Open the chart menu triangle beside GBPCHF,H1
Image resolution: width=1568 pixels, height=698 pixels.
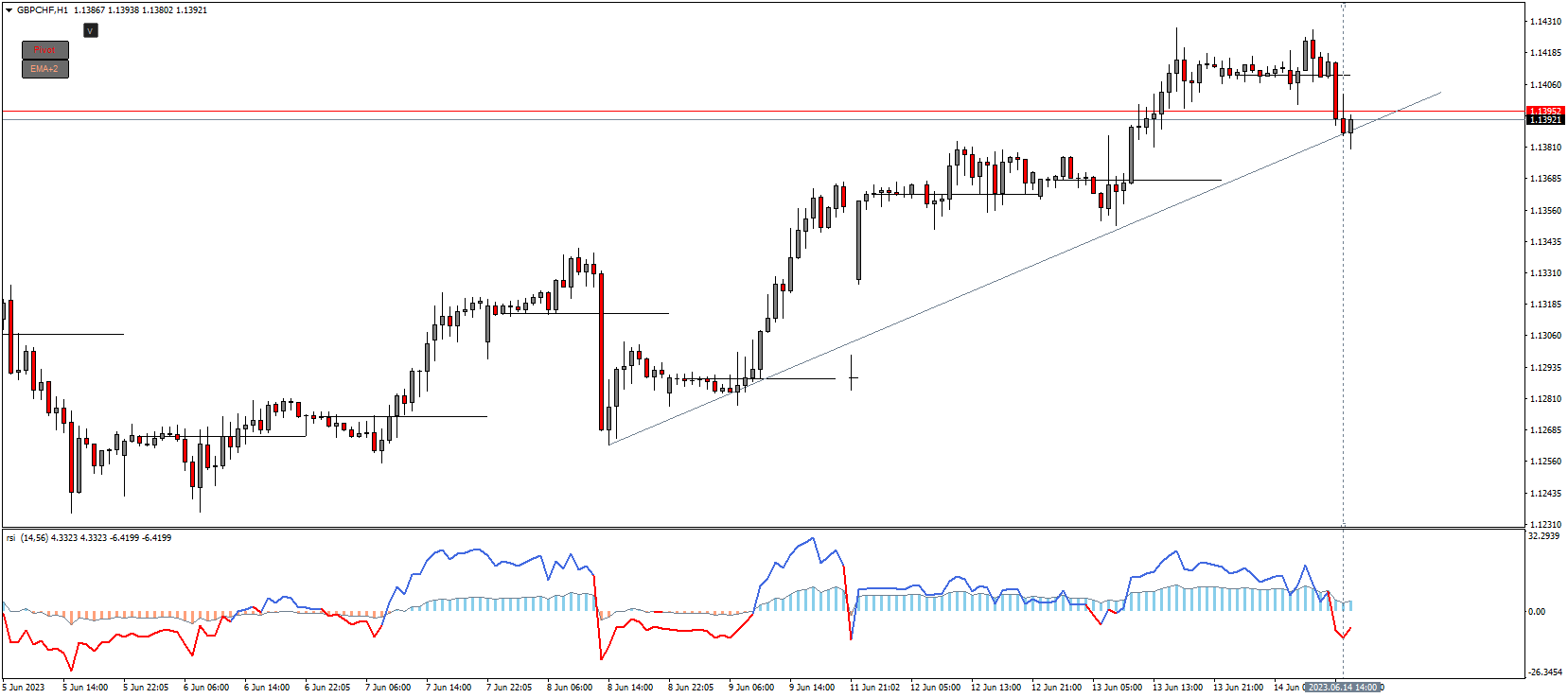[9, 10]
